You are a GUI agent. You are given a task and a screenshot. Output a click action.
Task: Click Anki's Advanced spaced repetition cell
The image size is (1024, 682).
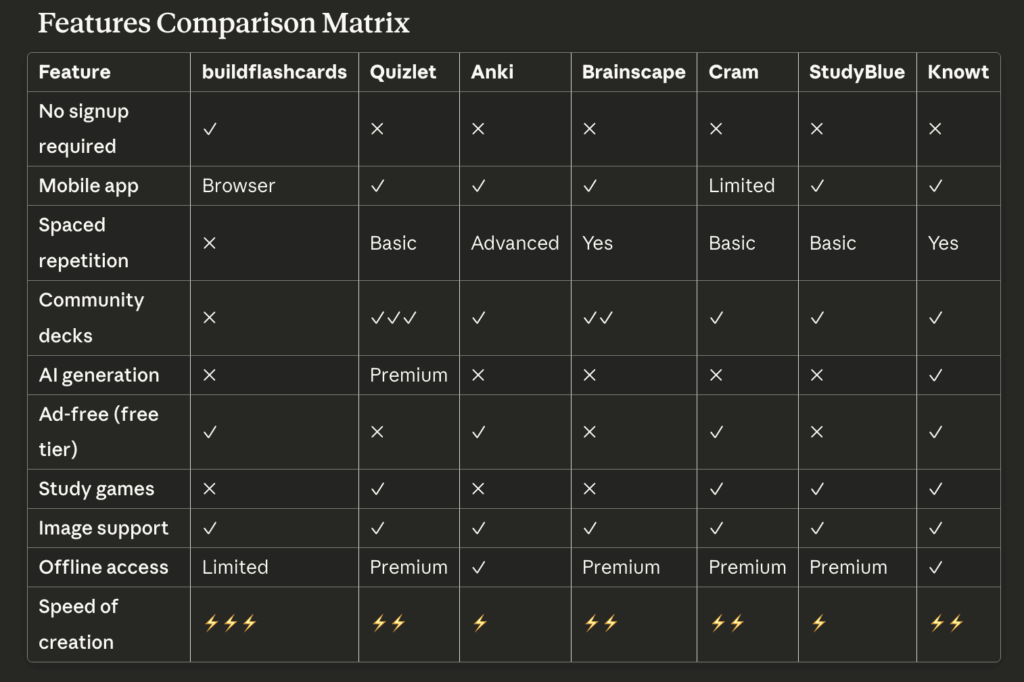click(x=515, y=243)
